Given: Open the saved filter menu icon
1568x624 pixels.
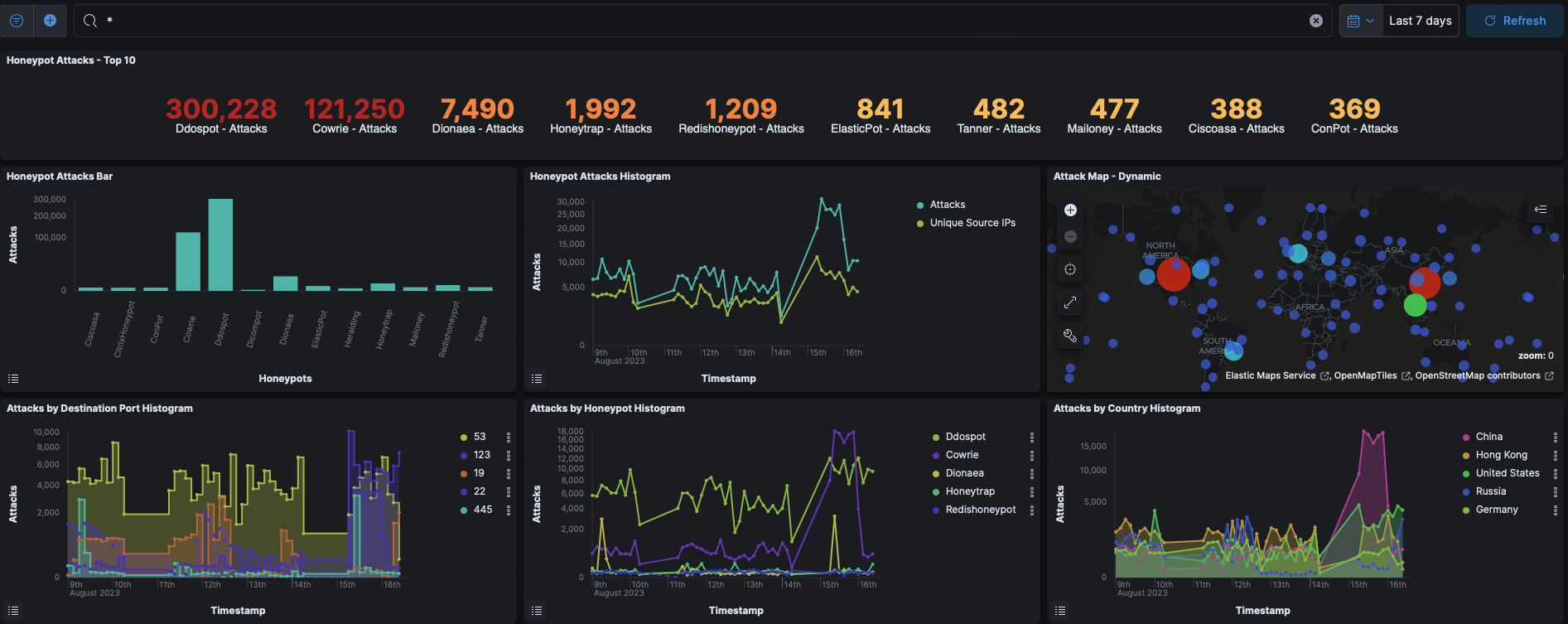Looking at the screenshot, I should pyautogui.click(x=16, y=21).
